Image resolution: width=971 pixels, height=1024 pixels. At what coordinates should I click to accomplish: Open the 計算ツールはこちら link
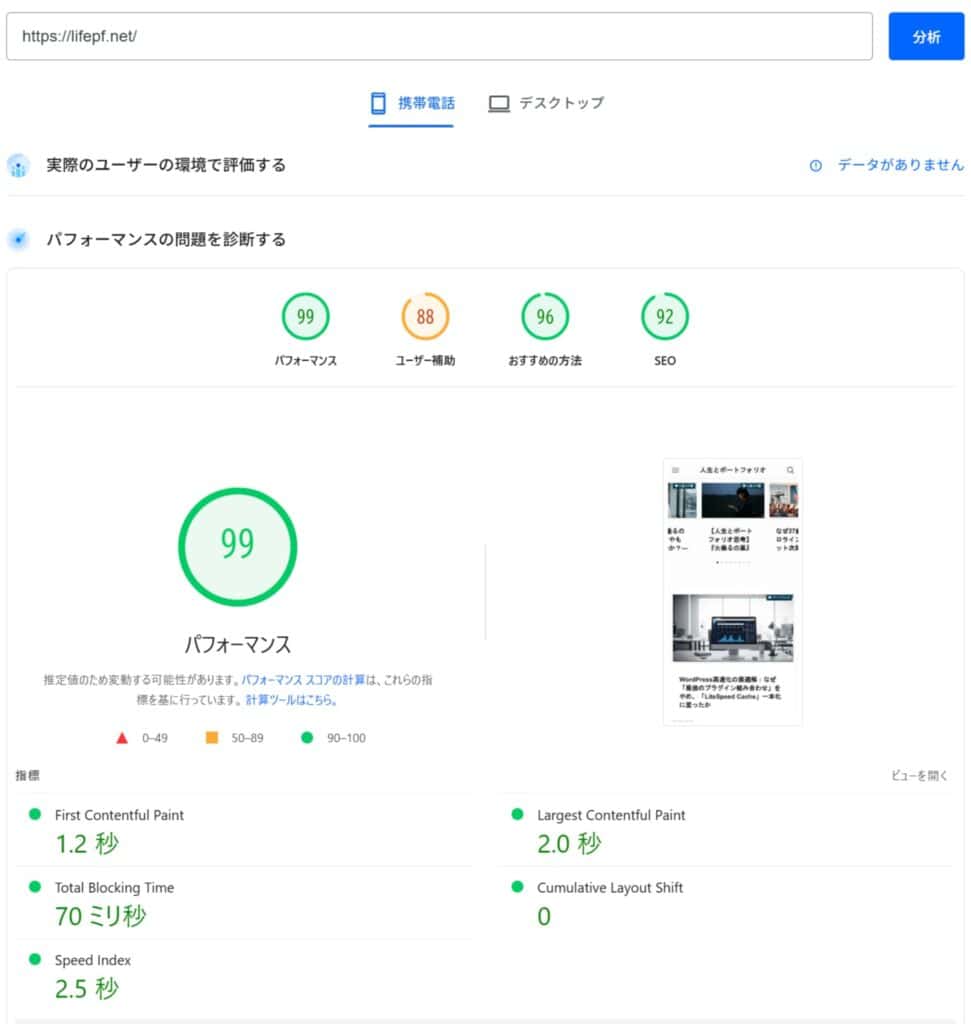[291, 700]
